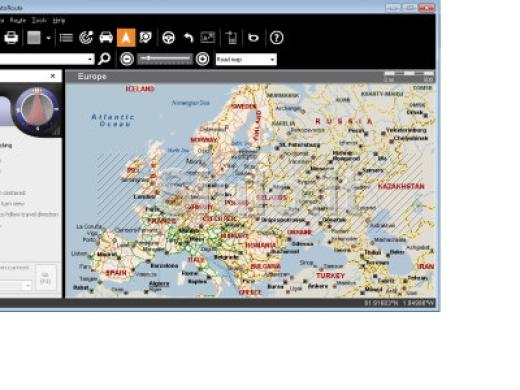Image resolution: width=520 pixels, height=390 pixels.
Task: Expand the arrow next to the gray square
Action: 48,38
